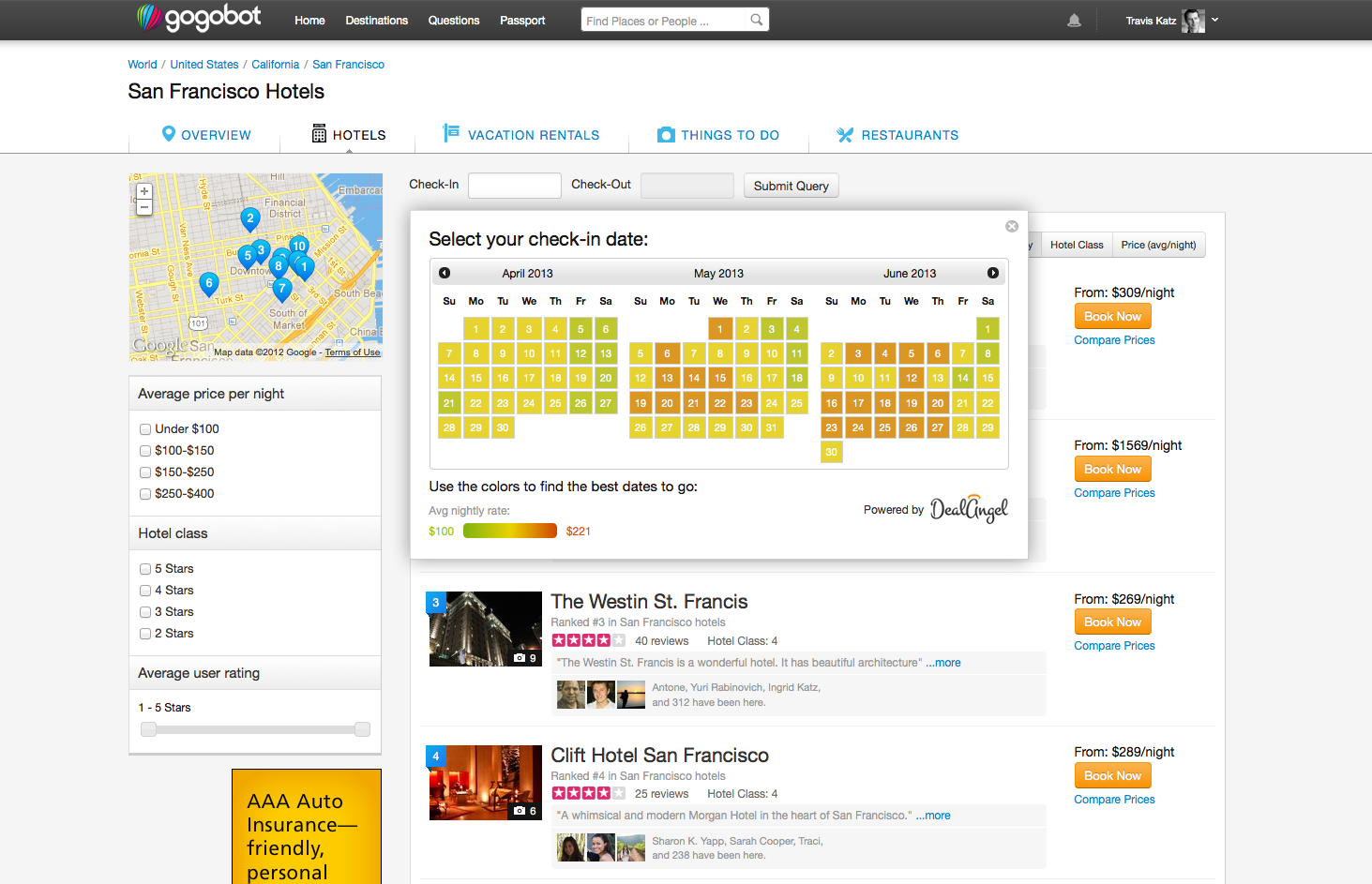Screen dimensions: 1372x884
Task: Switch to the Things To Do tab
Action: [718, 135]
